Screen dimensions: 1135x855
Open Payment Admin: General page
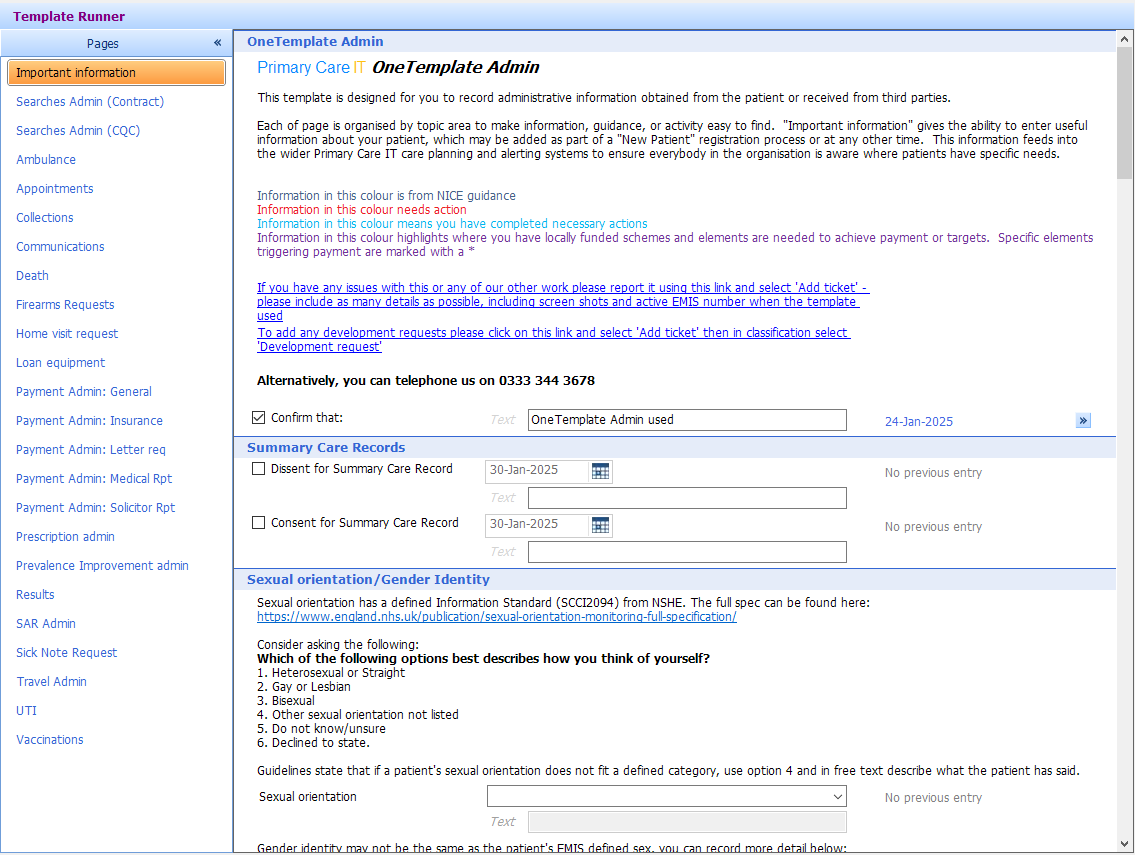click(84, 391)
